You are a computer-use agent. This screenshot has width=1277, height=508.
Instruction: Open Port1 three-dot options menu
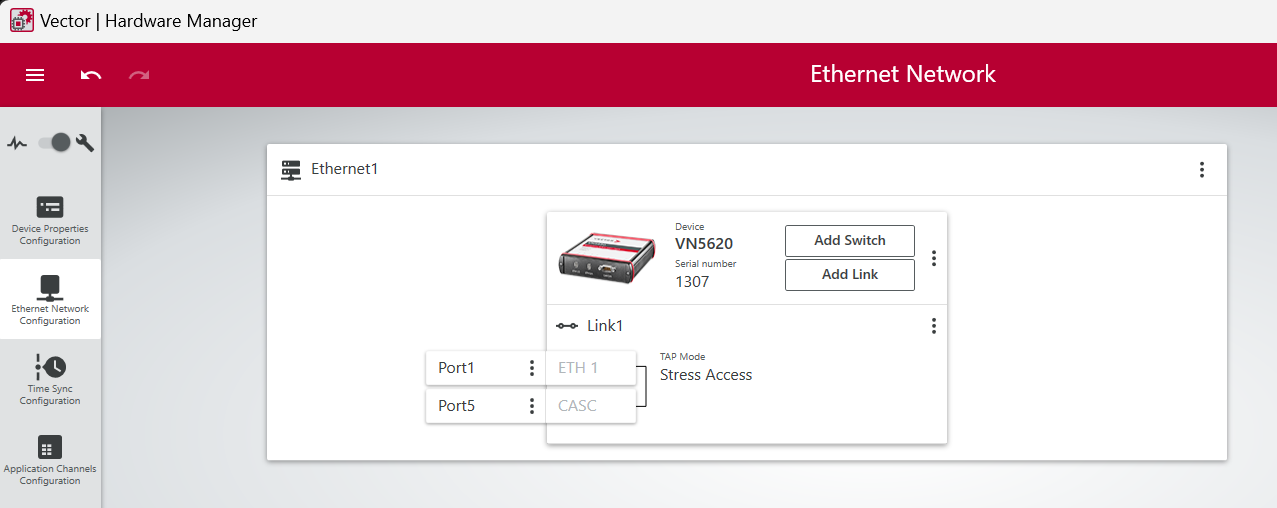tap(532, 368)
